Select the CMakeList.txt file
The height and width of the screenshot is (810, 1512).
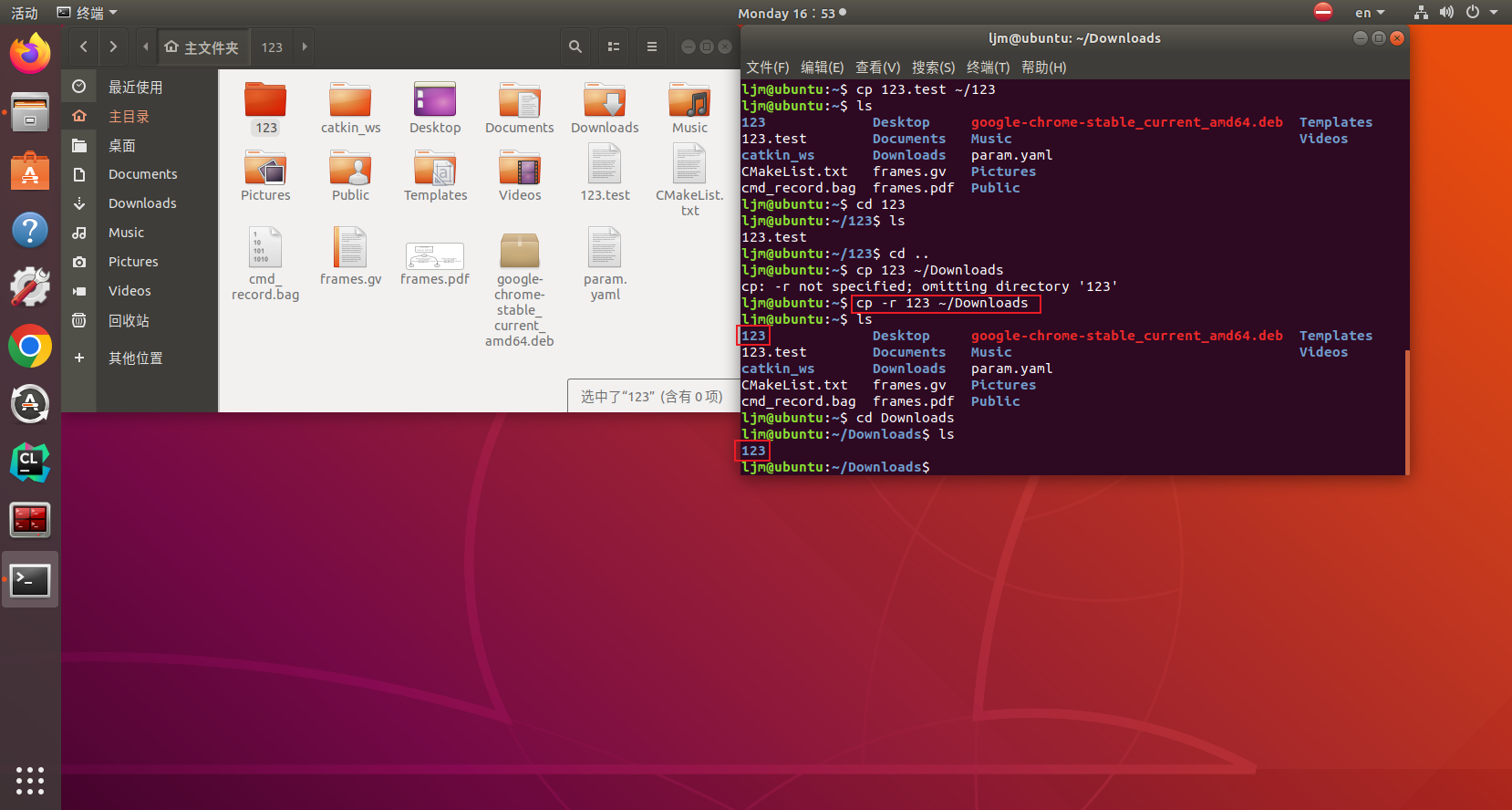click(x=689, y=181)
